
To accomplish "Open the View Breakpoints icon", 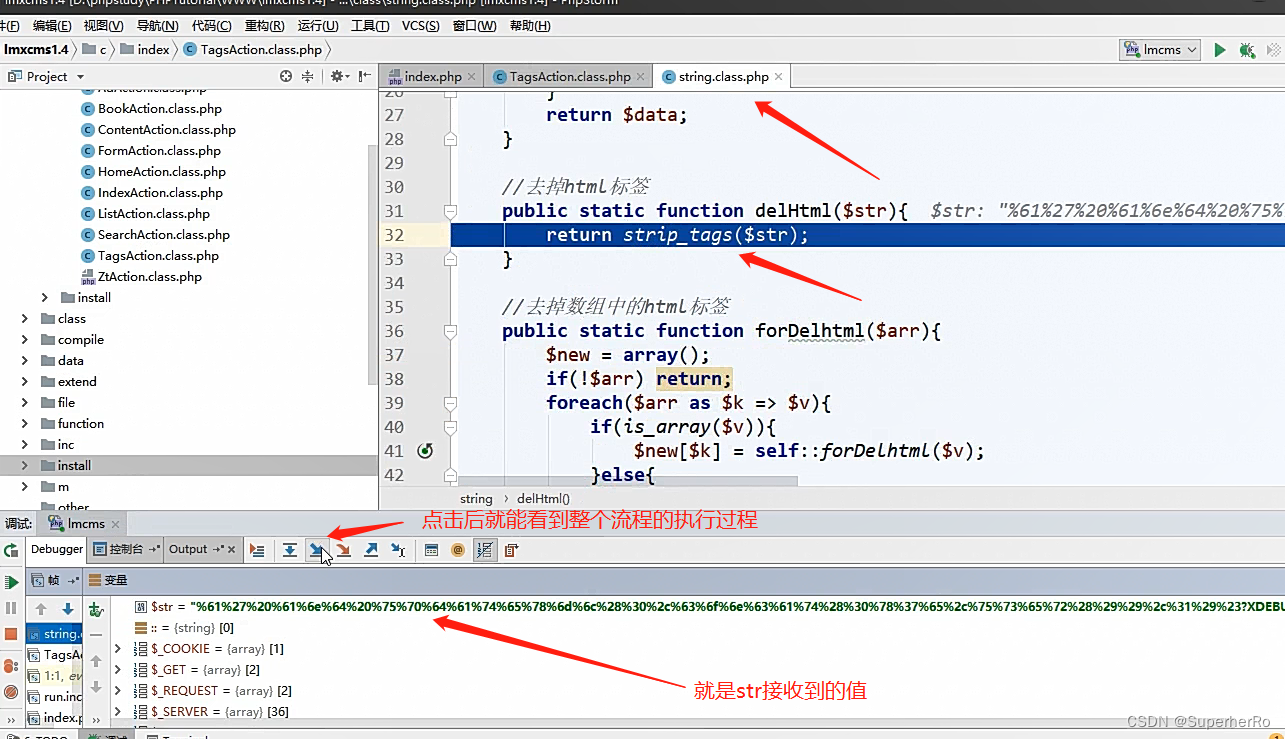I will (x=11, y=666).
